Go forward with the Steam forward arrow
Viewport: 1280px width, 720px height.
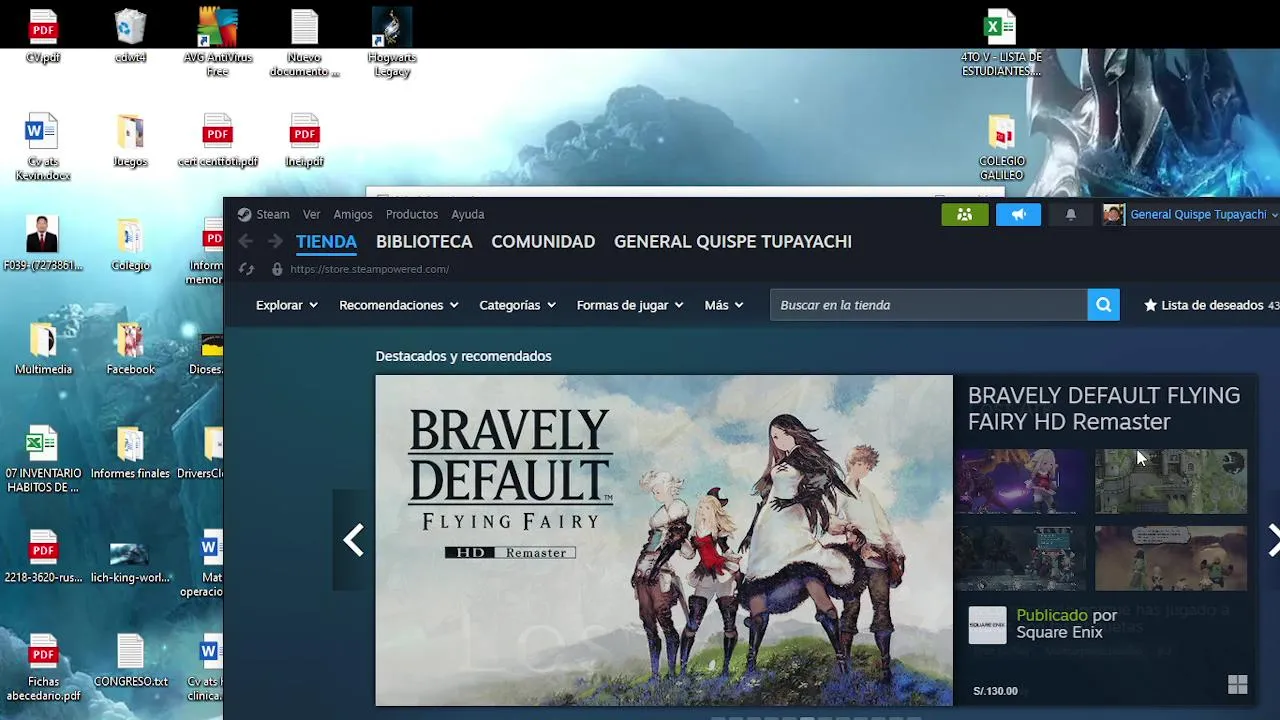pos(275,241)
